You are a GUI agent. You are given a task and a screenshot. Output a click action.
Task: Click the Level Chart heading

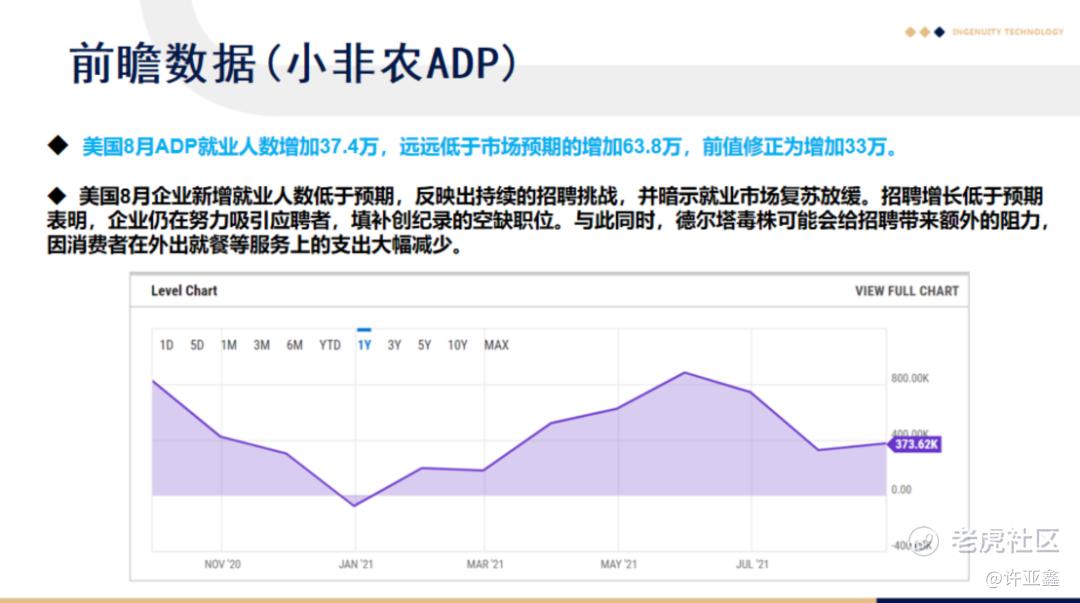(184, 291)
